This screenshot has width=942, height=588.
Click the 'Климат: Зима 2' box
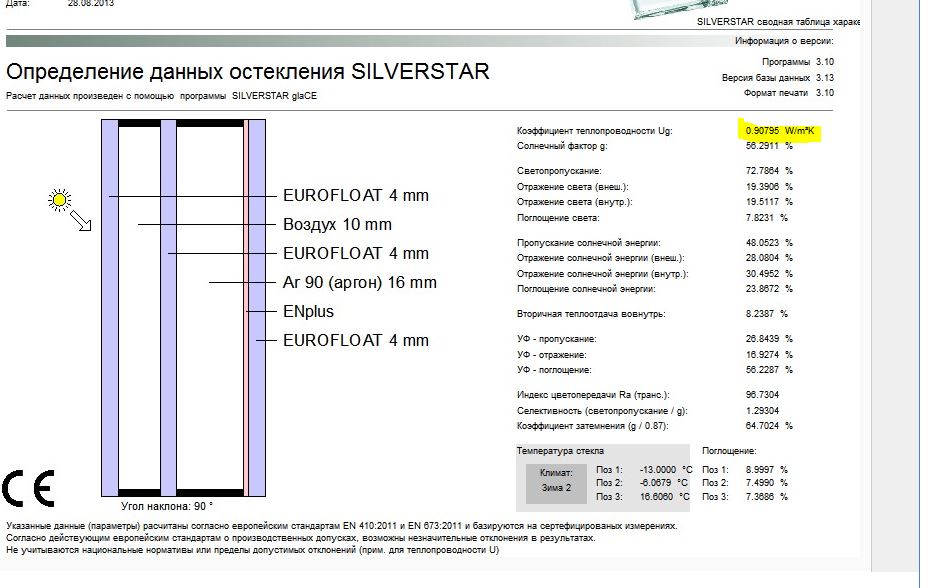556,483
